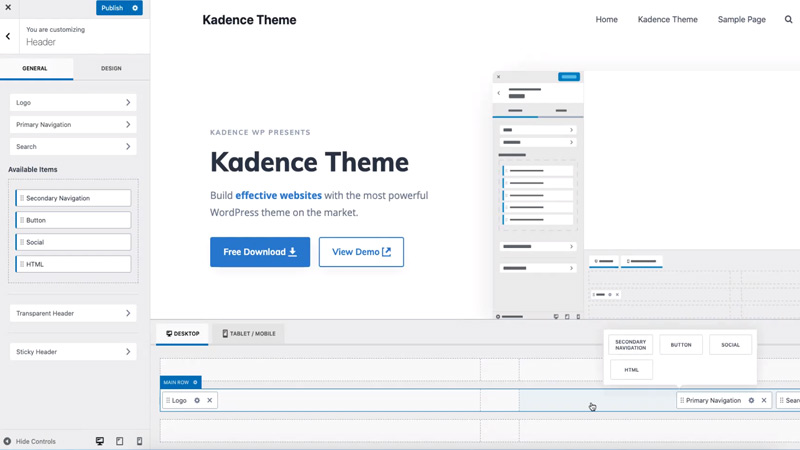Select the Desktop builder tab
Screen dimensions: 800x450
pos(182,334)
